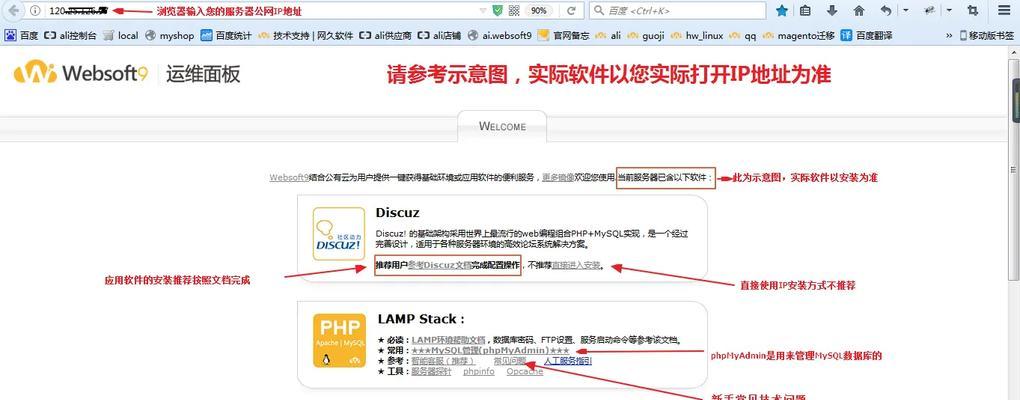Screen dimensions: 1020x400
Task: Click the green shield security icon
Action: point(498,10)
